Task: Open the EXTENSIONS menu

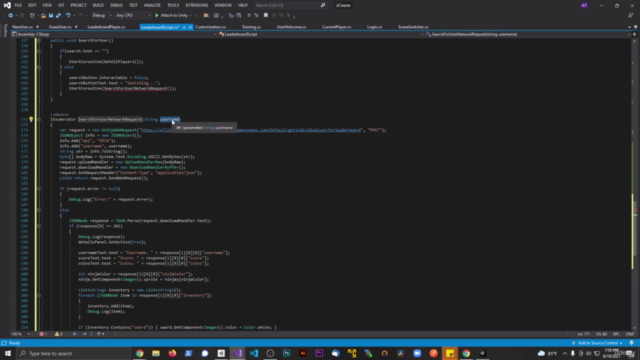Action: (197, 5)
